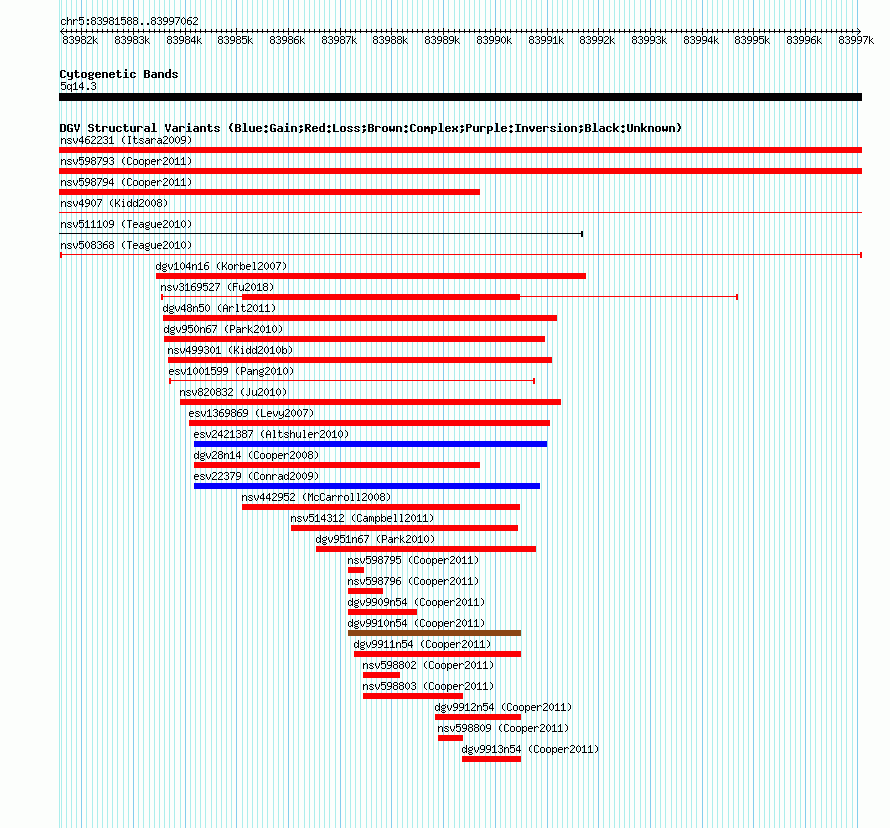Click the short red bar under nsv598795
This screenshot has height=828, width=890.
356,570
